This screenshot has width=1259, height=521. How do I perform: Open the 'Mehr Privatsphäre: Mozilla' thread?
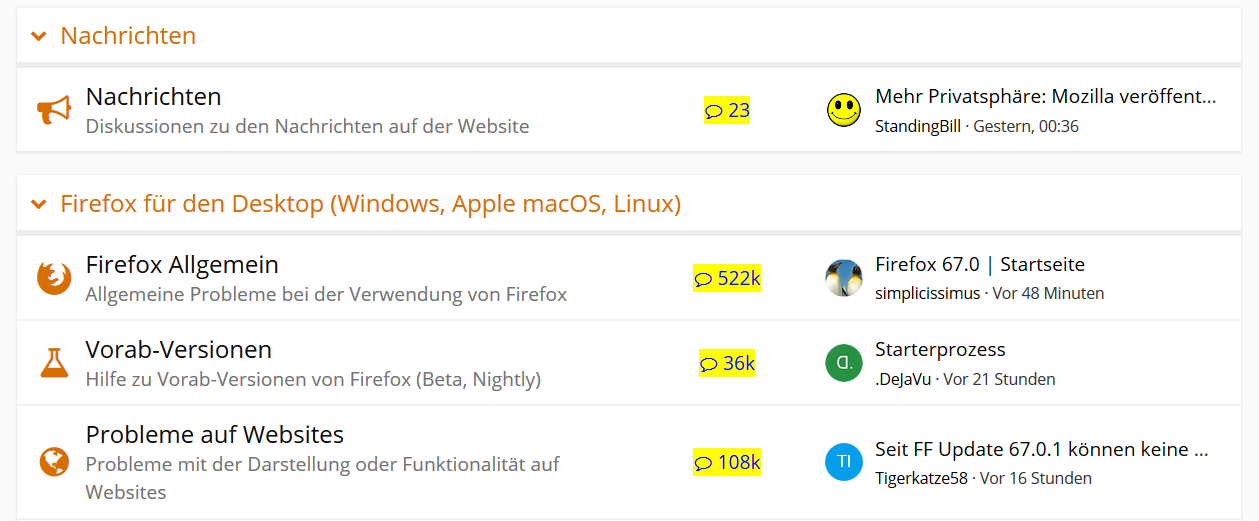(x=1045, y=97)
